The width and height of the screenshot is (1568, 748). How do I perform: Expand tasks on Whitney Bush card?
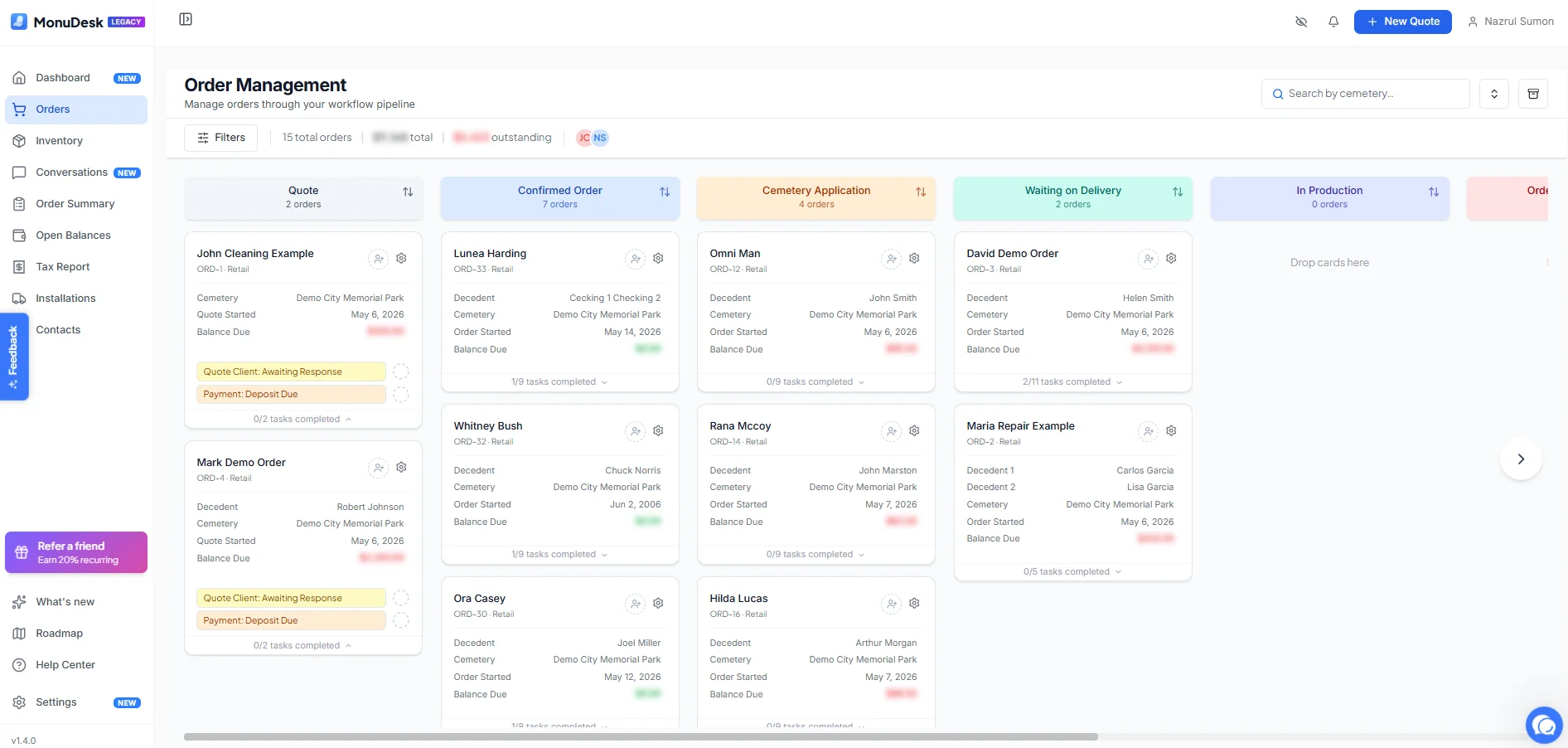click(x=559, y=555)
